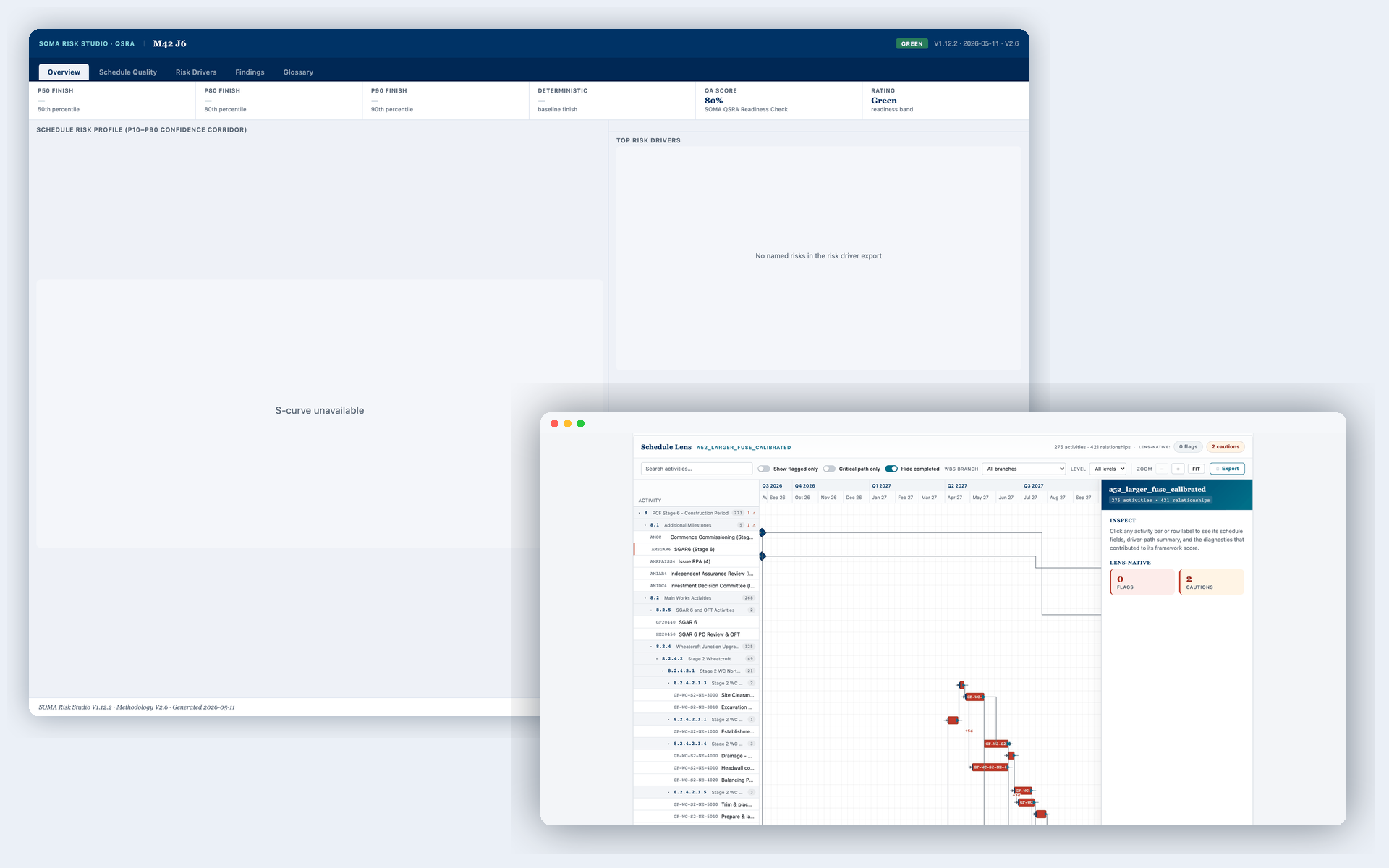The image size is (1389, 868).
Task: Click the yellow minimize window button
Action: click(567, 424)
